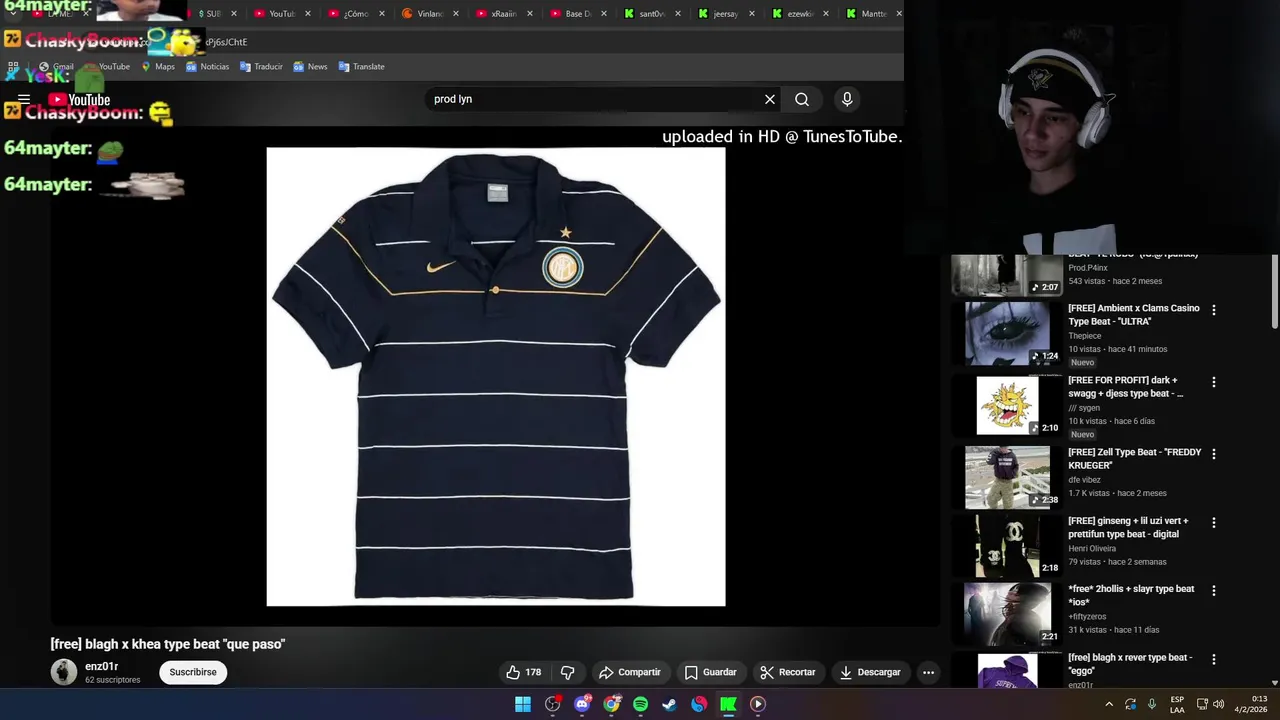
Task: Open the Noticias bookmark
Action: point(207,67)
